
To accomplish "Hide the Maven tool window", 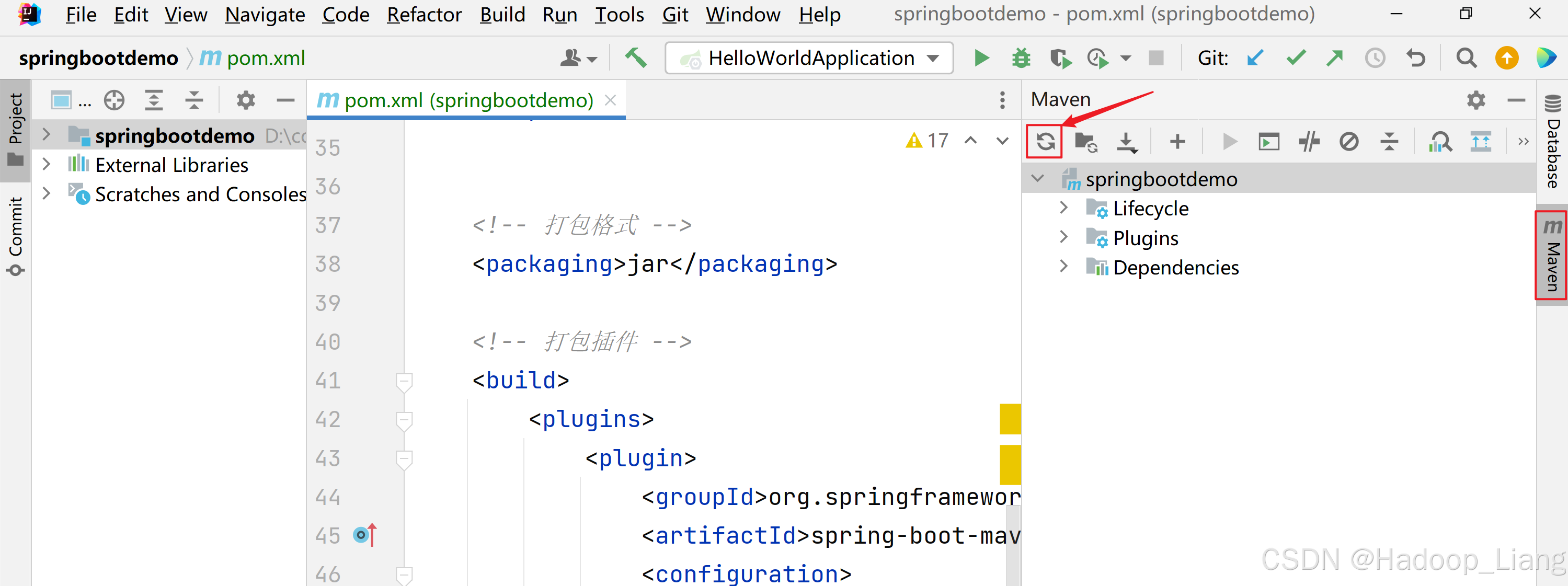I will coord(1516,99).
